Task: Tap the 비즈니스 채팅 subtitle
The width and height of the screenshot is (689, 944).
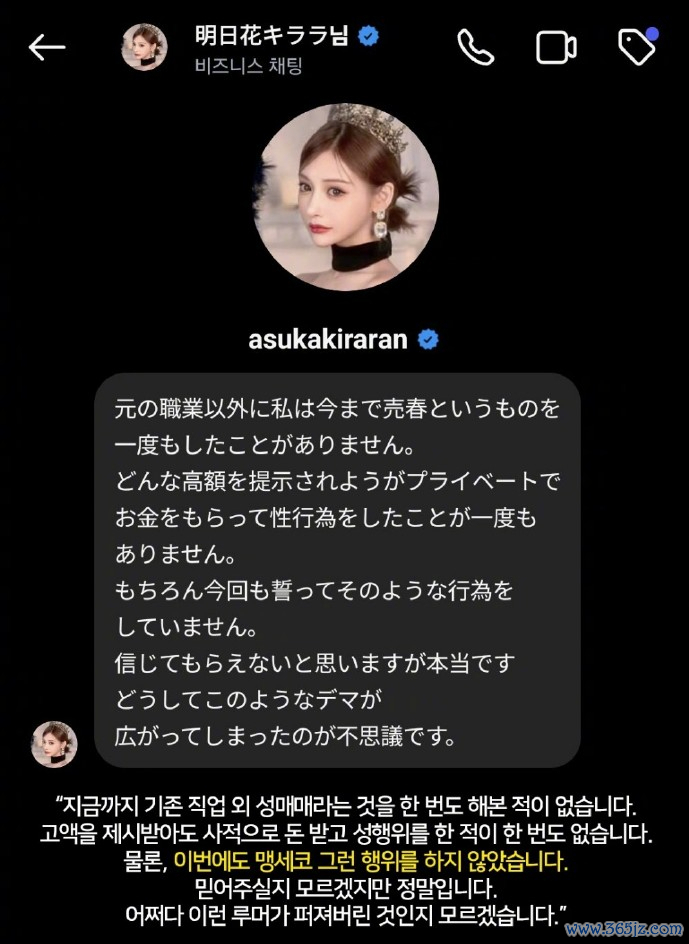Action: 248,66
